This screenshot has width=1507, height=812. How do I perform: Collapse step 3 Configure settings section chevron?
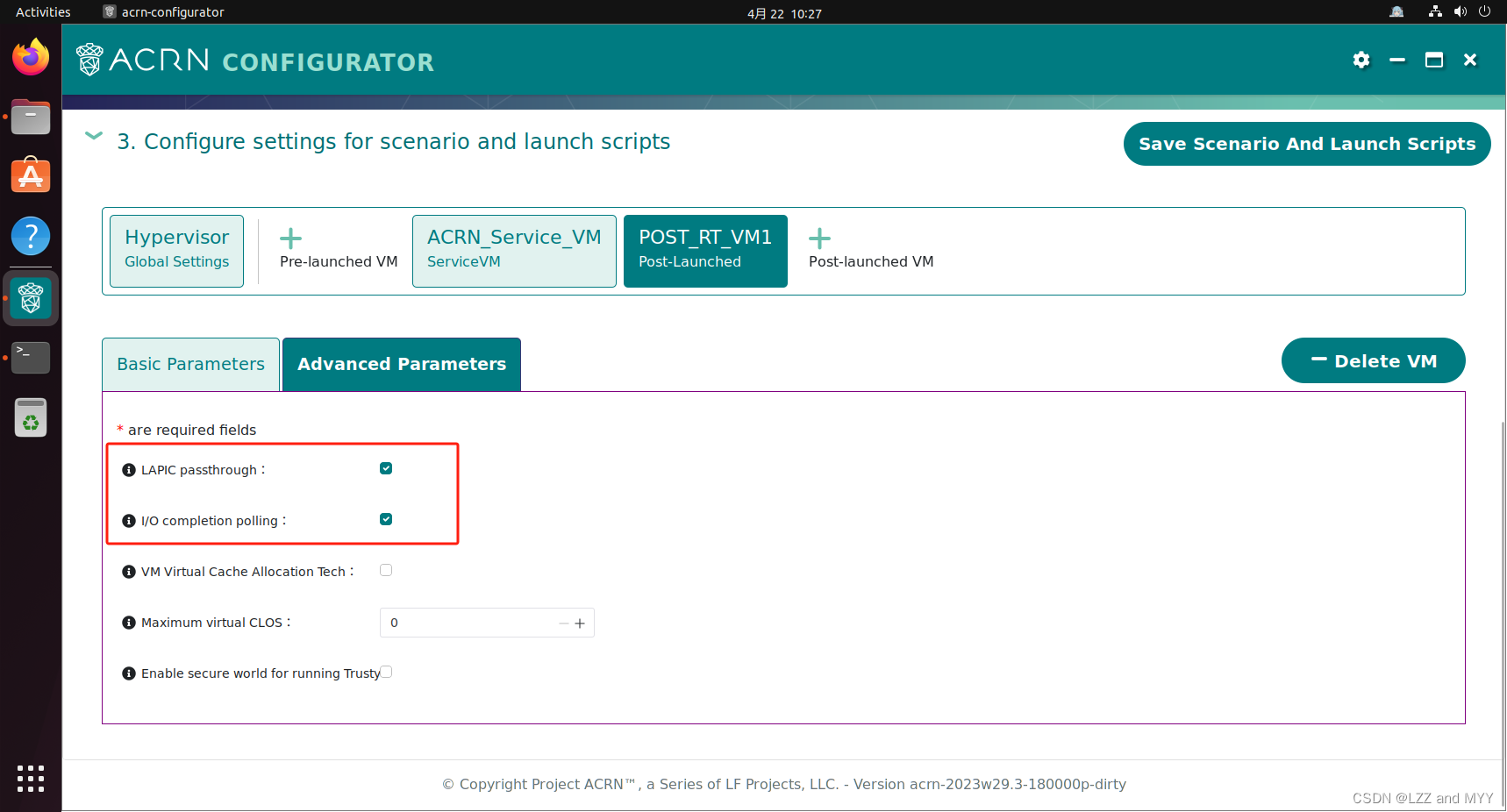point(93,136)
